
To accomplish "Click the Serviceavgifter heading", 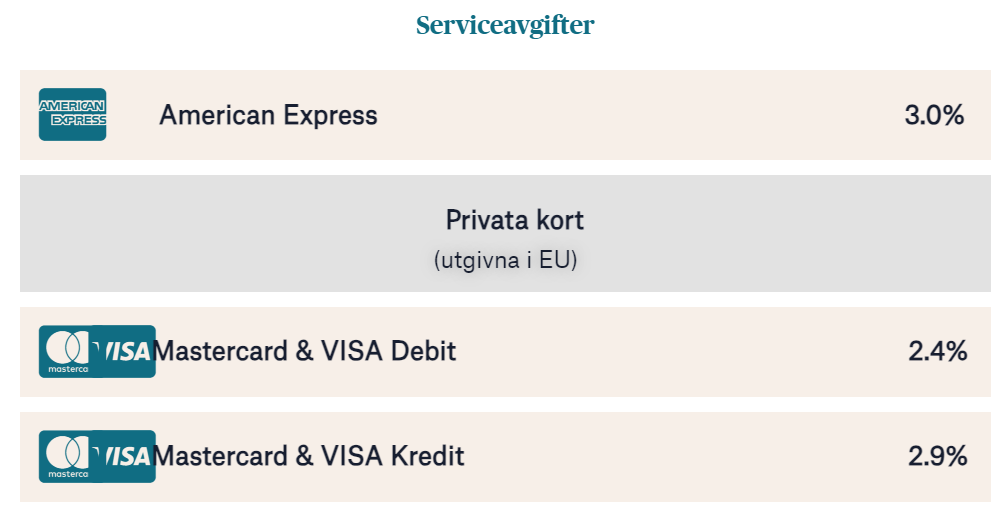I will (x=505, y=26).
